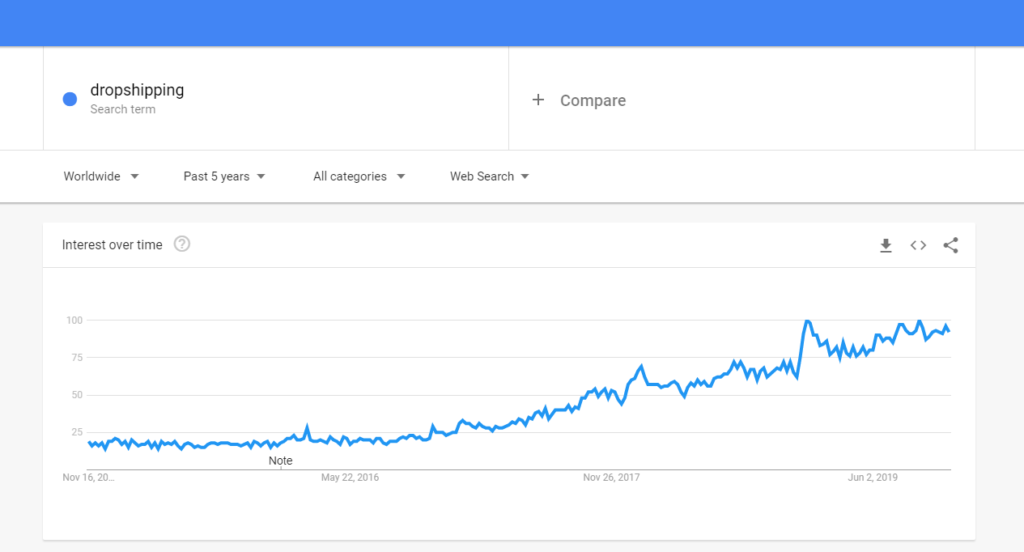Screen dimensions: 1024x552
Task: Download the Interest over time data
Action: pyautogui.click(x=885, y=245)
